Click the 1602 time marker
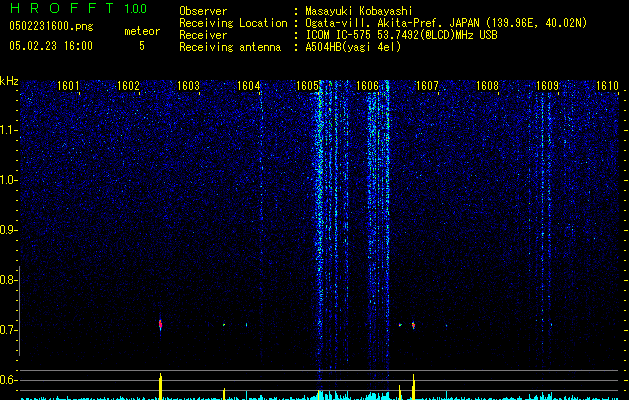629x400 pixels. [x=128, y=86]
